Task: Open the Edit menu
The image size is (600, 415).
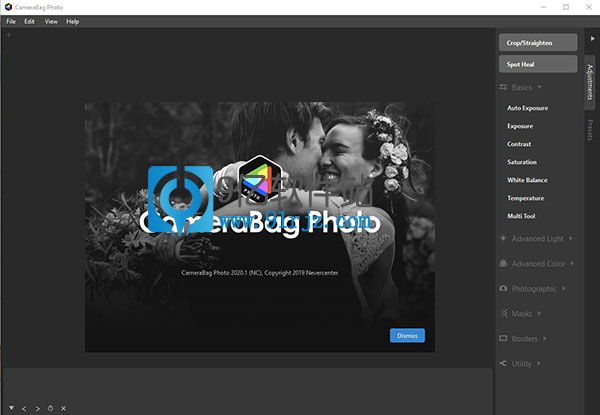Action: [x=29, y=21]
